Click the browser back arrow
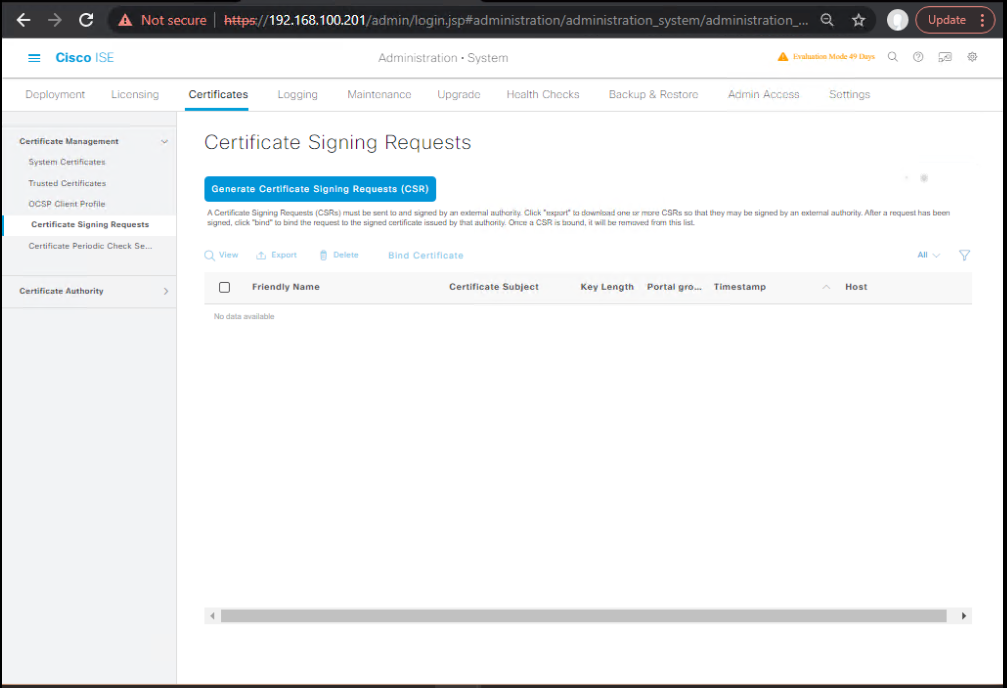 click(23, 20)
